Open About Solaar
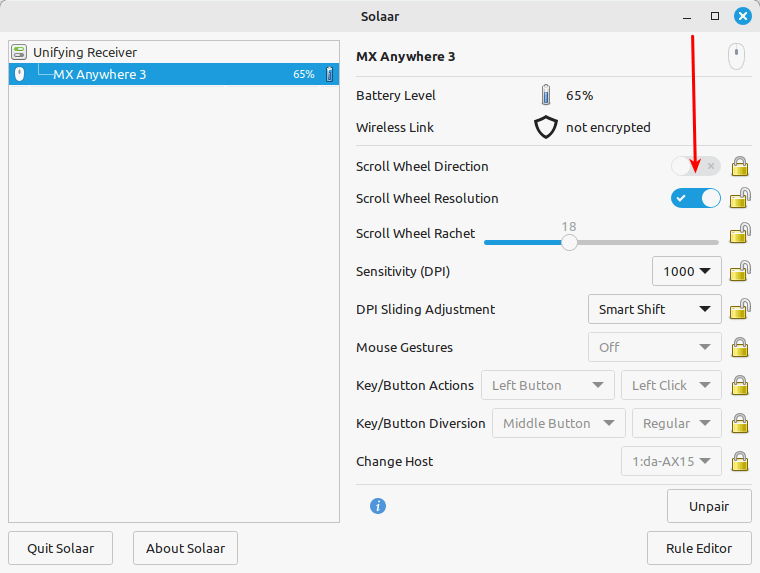Screen dimensions: 760x573 186,548
